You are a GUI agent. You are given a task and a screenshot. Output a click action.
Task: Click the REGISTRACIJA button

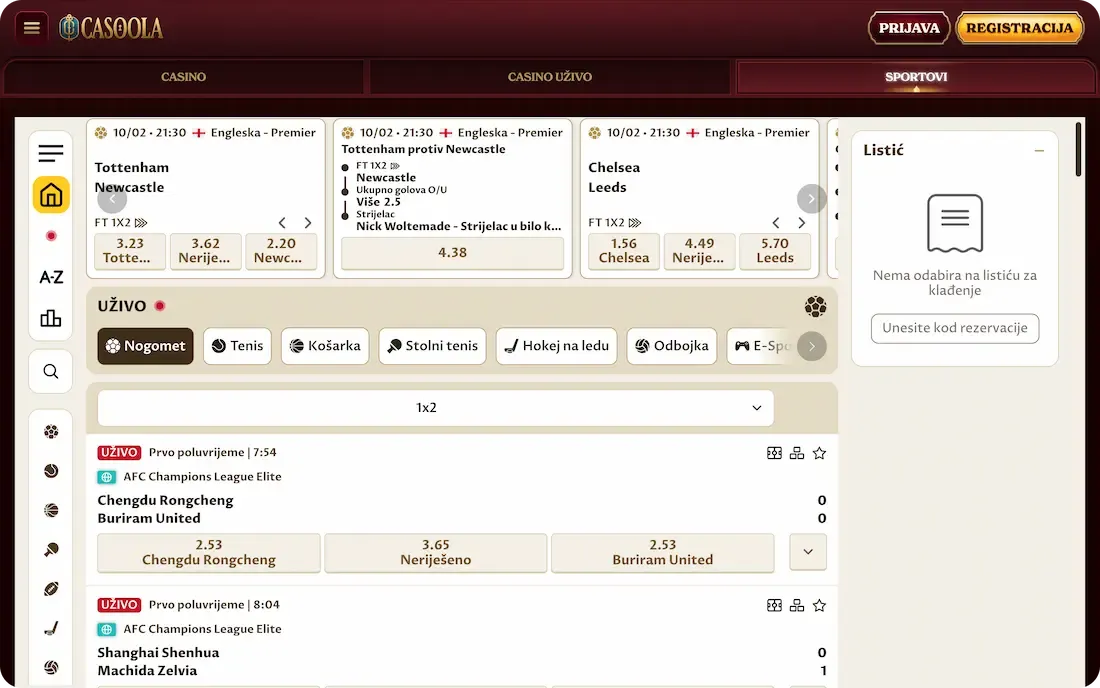coord(1019,28)
